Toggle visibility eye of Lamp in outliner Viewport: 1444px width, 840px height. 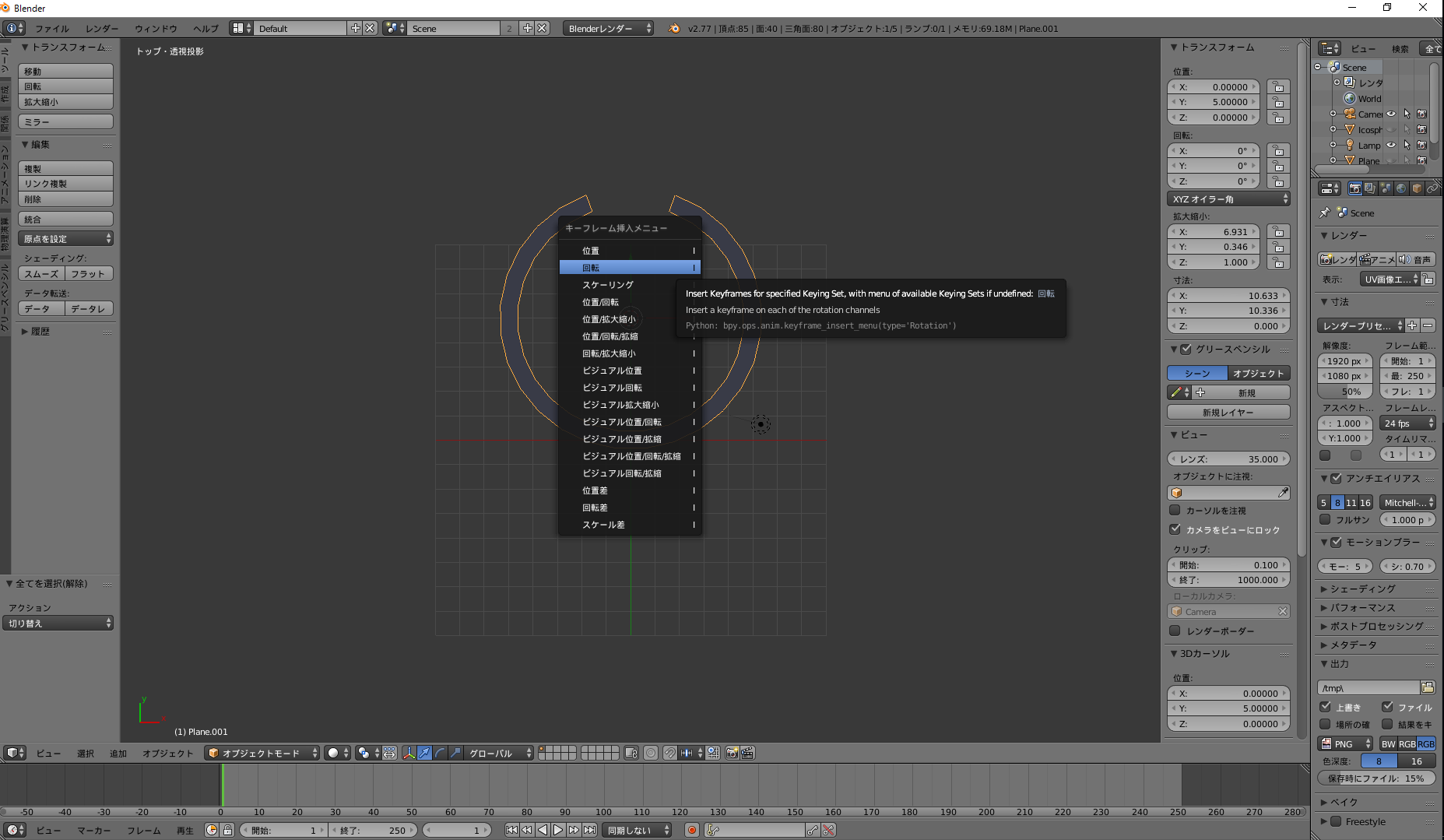coord(1391,146)
